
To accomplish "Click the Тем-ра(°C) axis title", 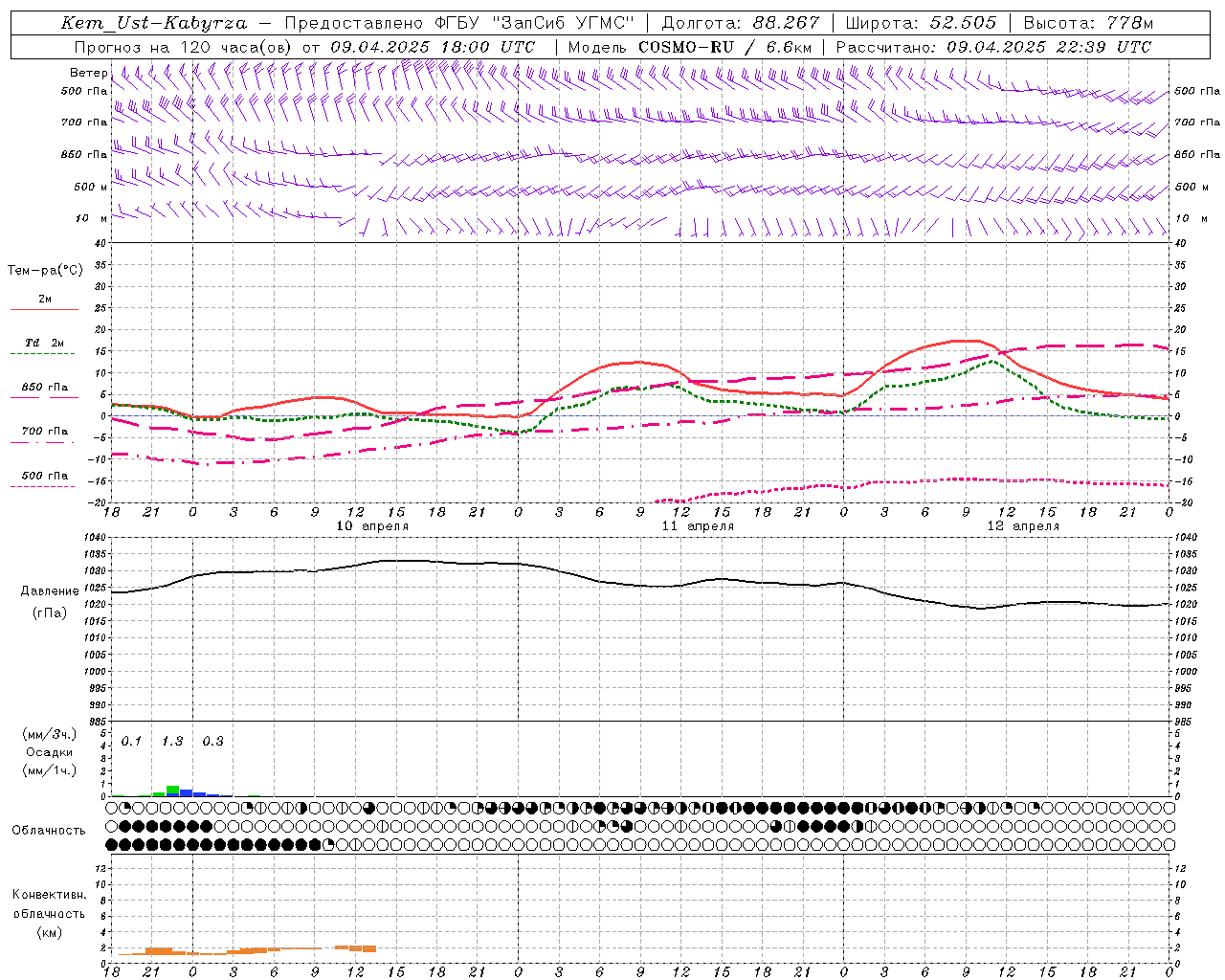I will [x=45, y=271].
